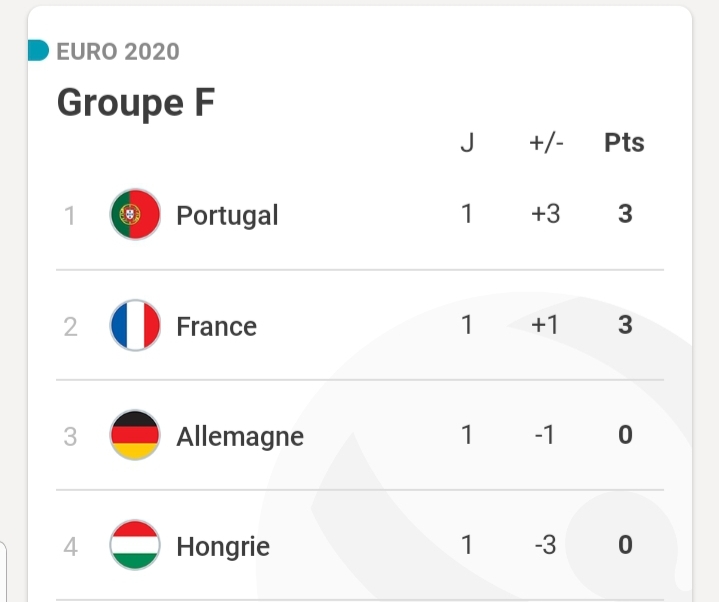This screenshot has height=602, width=719.
Task: Select the Allemagne team name
Action: pyautogui.click(x=240, y=436)
